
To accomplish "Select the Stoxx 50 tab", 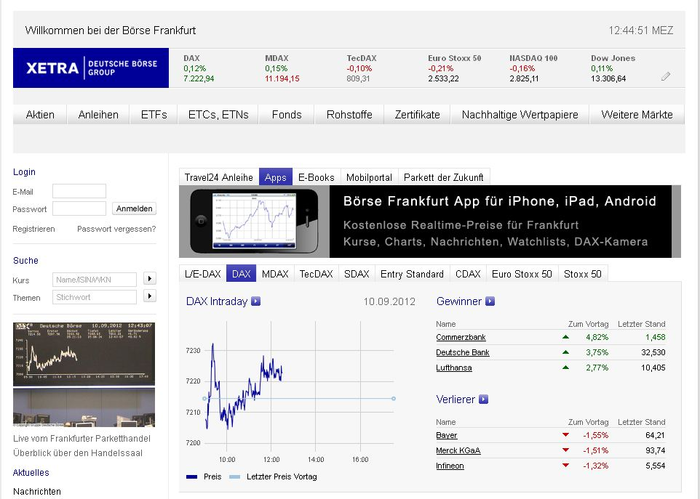I will [x=583, y=274].
